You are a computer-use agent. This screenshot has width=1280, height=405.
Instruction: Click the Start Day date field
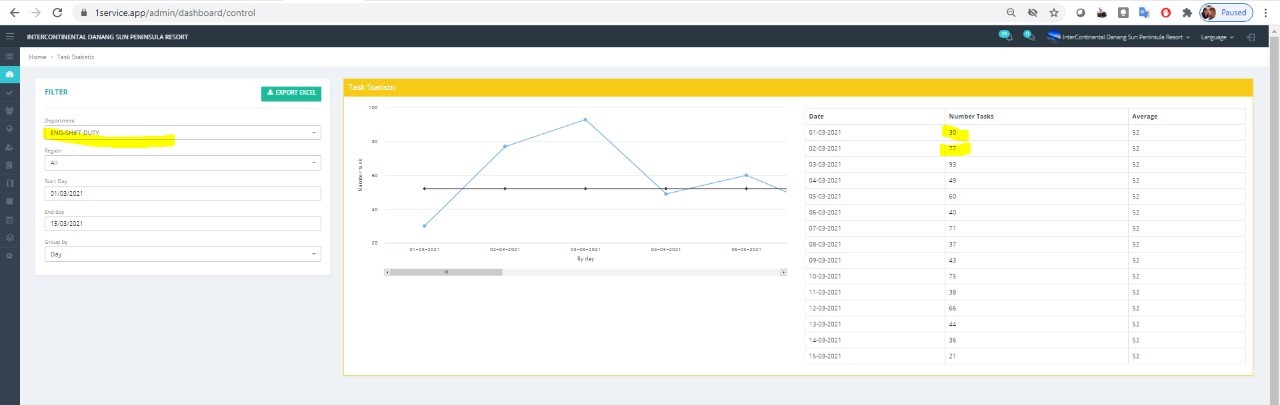click(182, 193)
